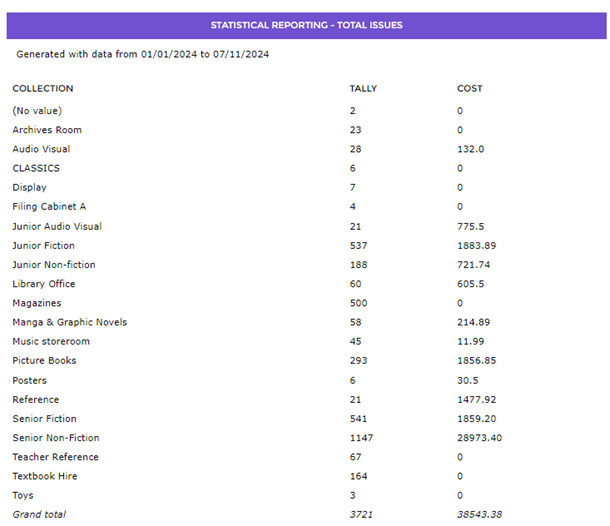The height and width of the screenshot is (526, 610).
Task: Select Senior Fiction tally 541
Action: coord(358,419)
